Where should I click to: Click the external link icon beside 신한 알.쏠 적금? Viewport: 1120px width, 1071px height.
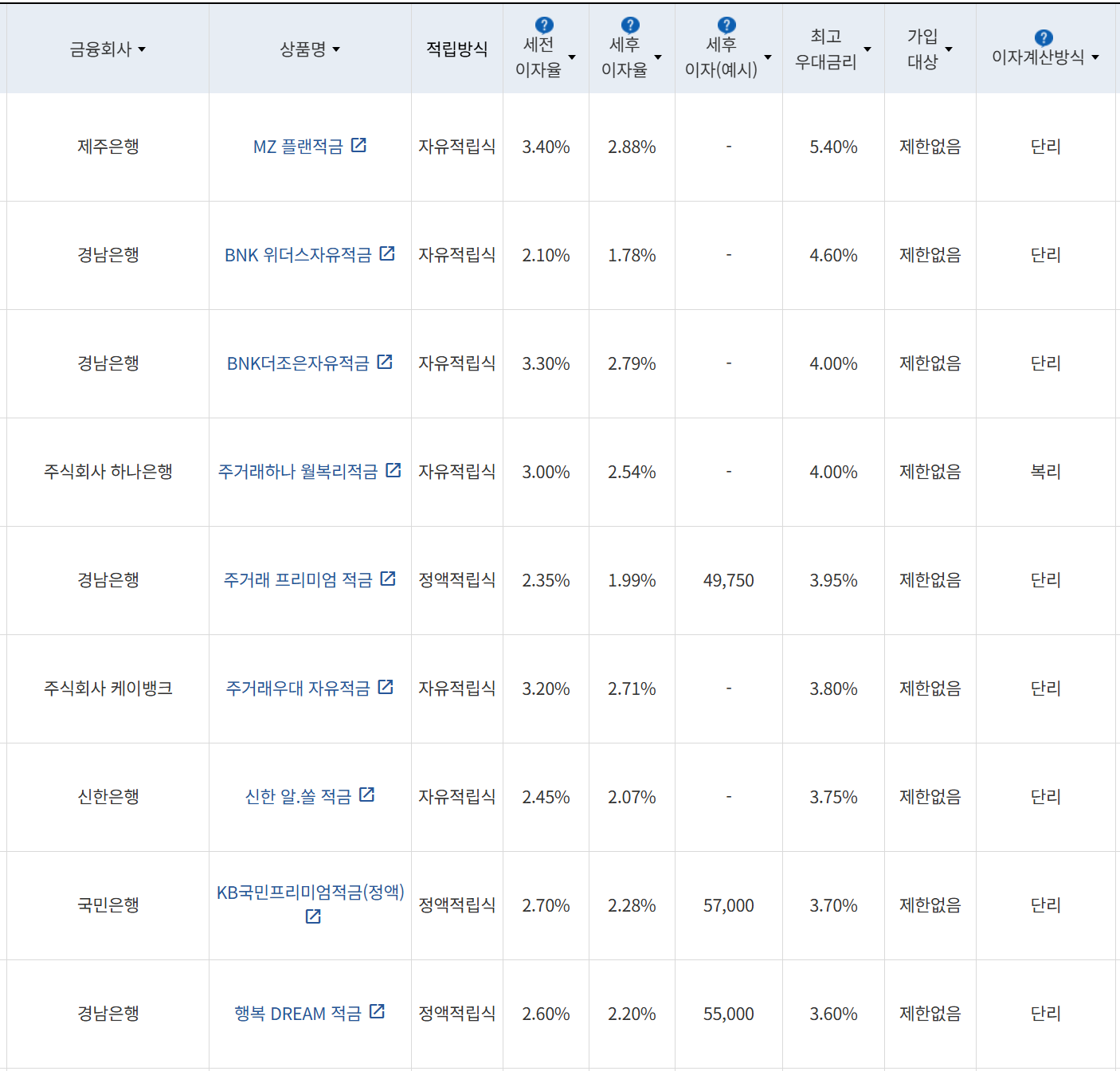(366, 794)
